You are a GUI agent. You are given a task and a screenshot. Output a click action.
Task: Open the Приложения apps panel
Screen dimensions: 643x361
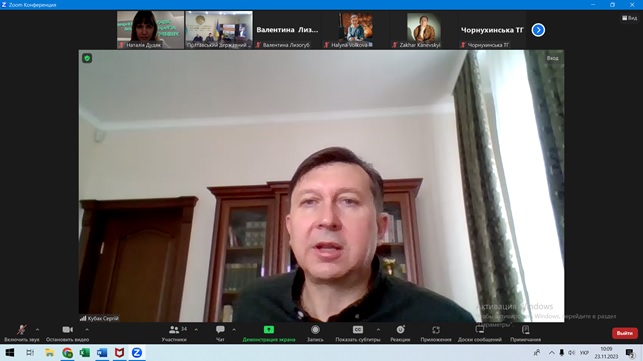pyautogui.click(x=436, y=333)
